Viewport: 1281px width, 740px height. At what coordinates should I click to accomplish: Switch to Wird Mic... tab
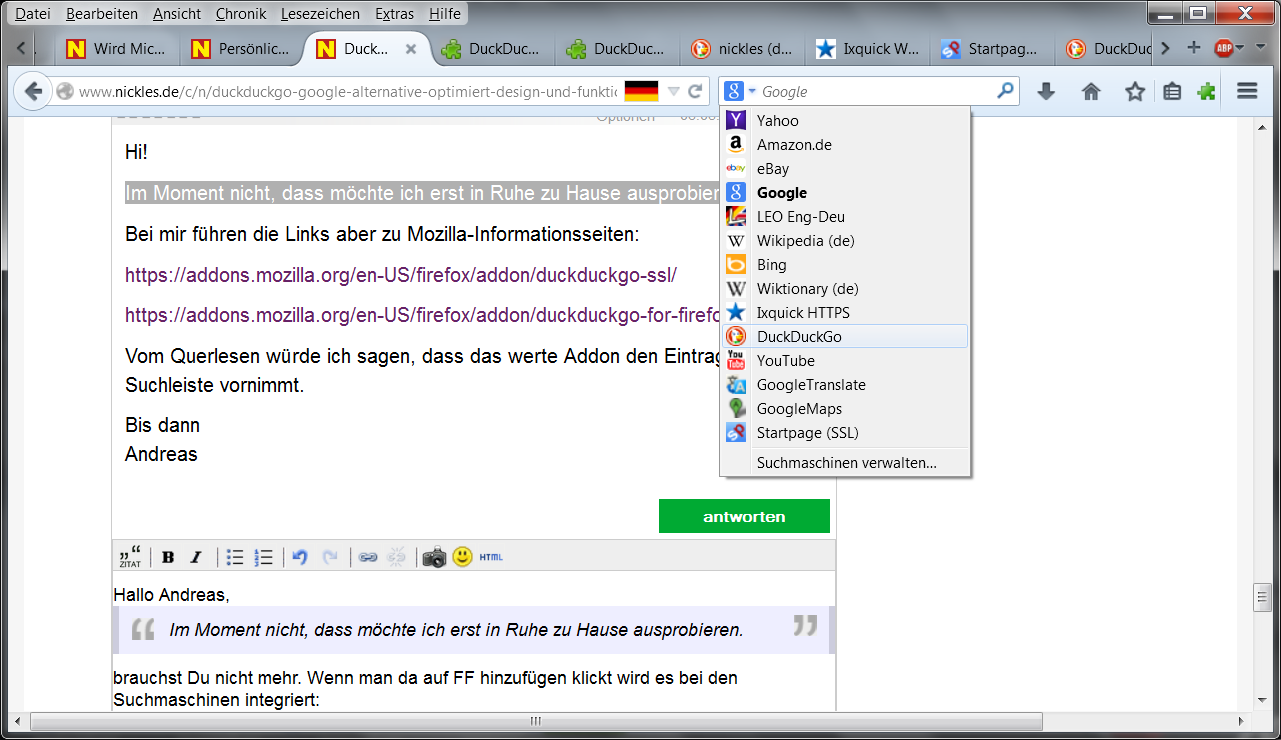[116, 48]
